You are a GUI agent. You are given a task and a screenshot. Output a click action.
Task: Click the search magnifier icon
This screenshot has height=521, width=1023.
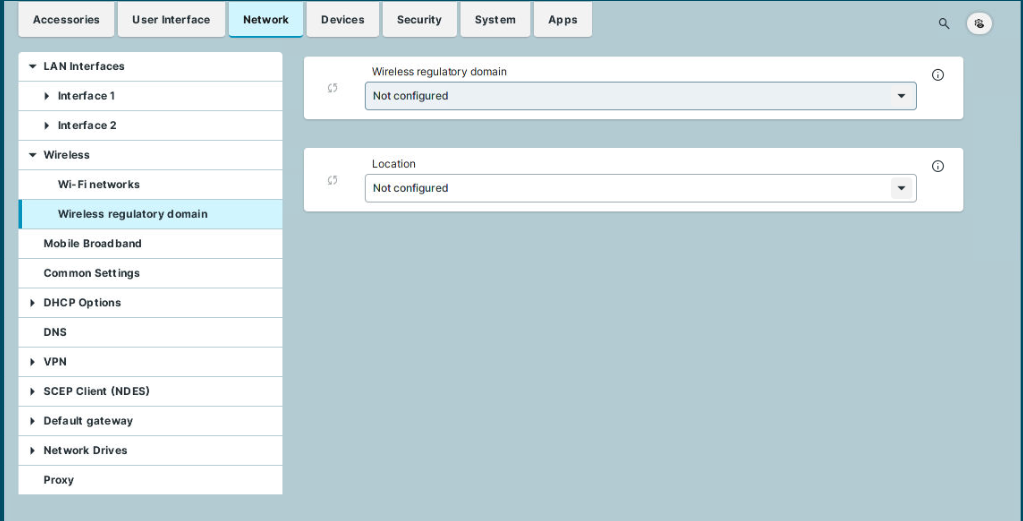pyautogui.click(x=943, y=23)
